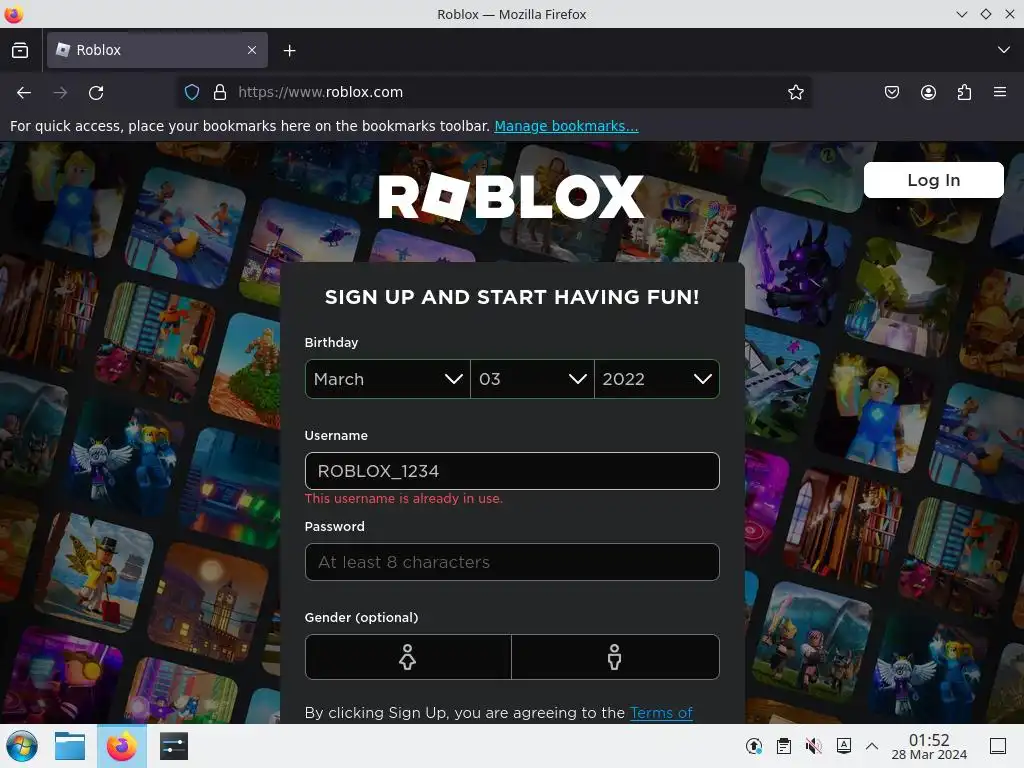1024x768 pixels.
Task: Click the 'SIGN UP AND START HAVING FUN!' heading
Action: [512, 297]
